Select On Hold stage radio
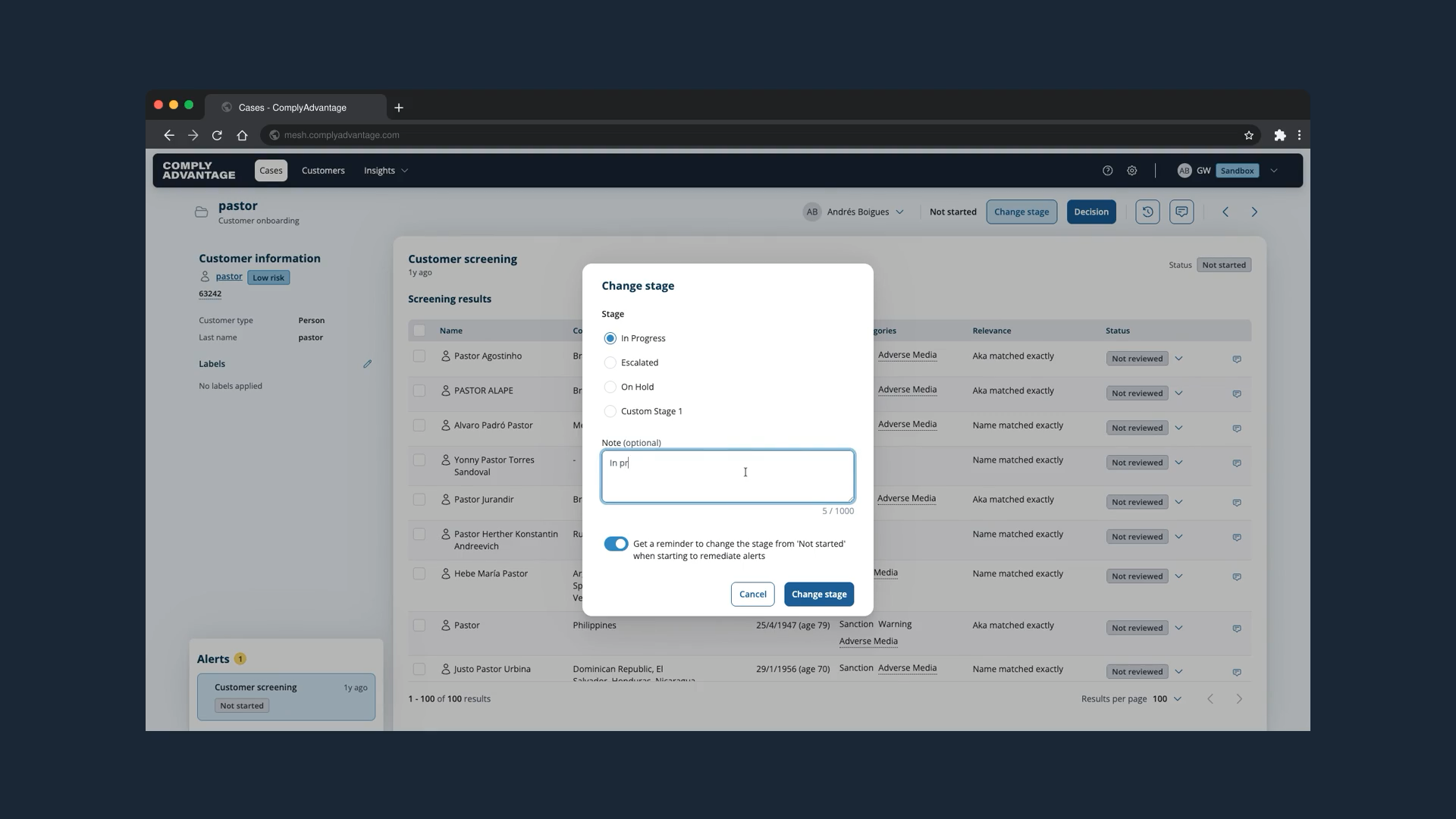 (610, 387)
